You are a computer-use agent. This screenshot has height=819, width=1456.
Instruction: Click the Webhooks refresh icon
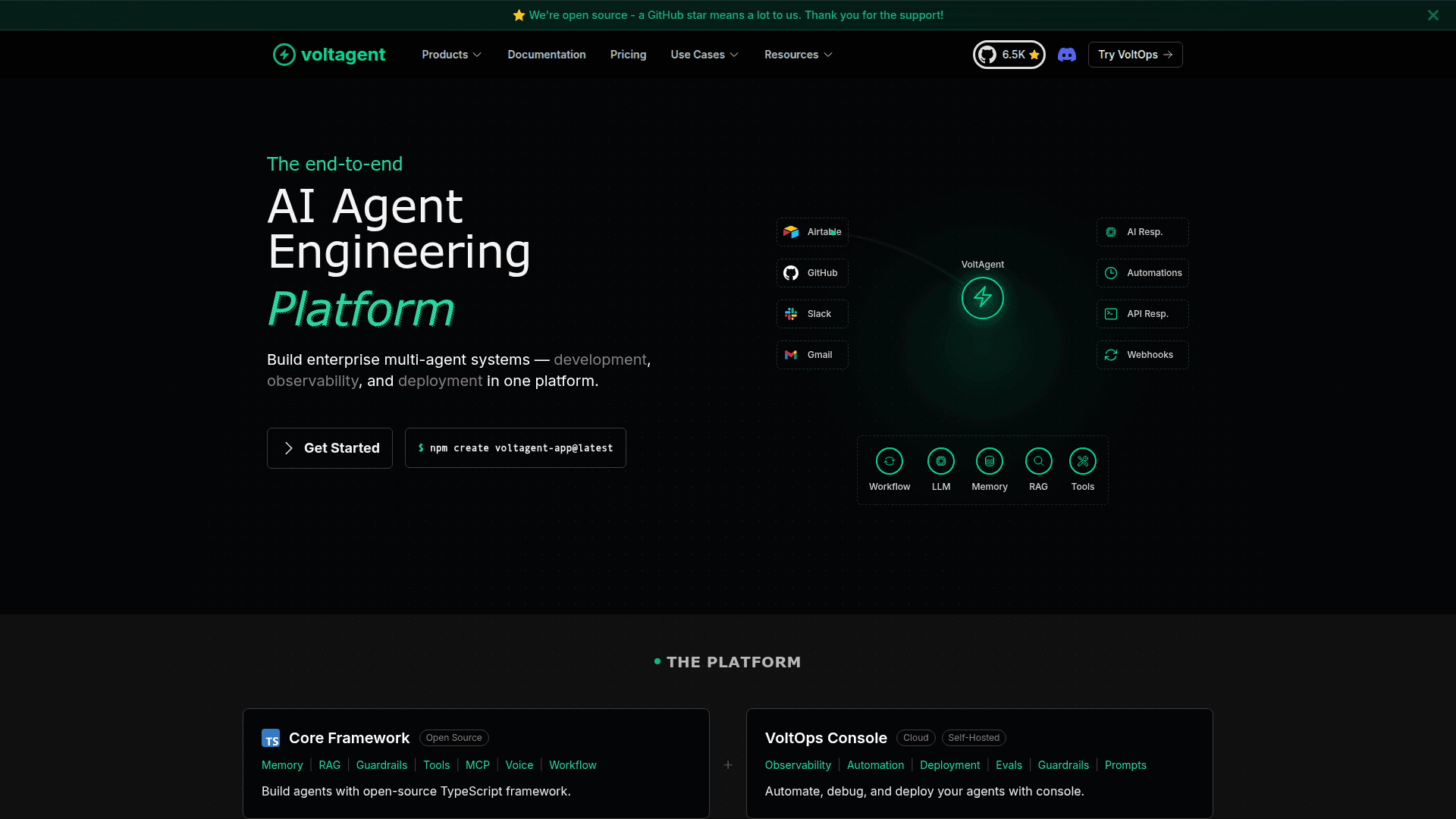pyautogui.click(x=1110, y=354)
